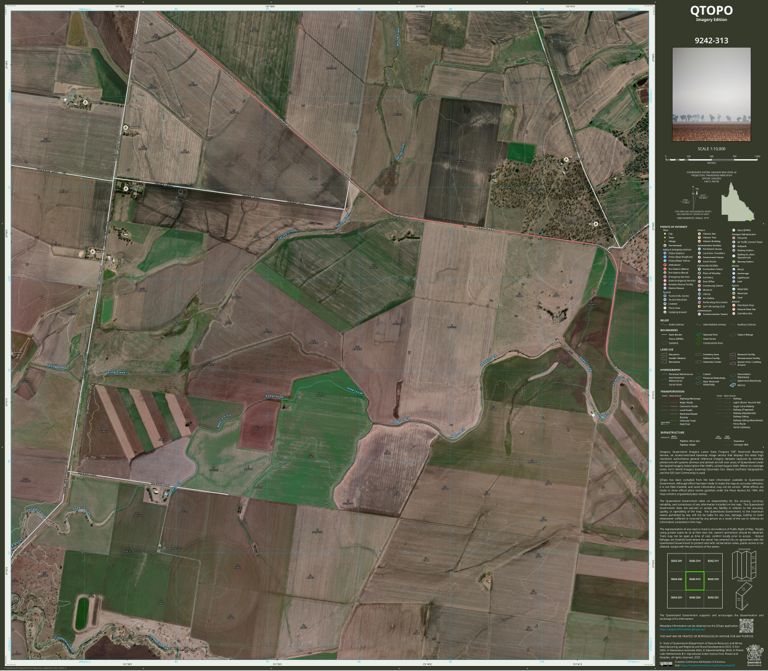Click the Queensland state locator map
Screen dimensions: 768x671
(738, 202)
